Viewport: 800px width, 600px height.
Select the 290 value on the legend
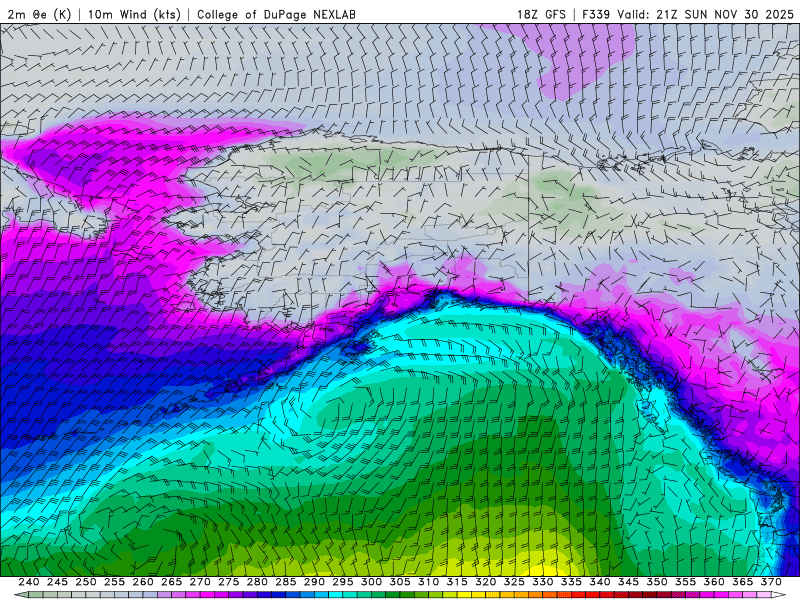click(x=314, y=582)
